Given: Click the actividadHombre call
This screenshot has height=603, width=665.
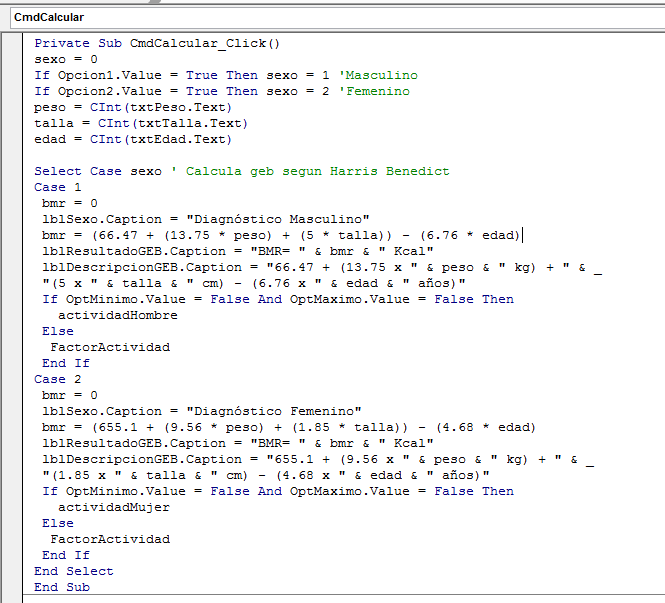Looking at the screenshot, I should [x=118, y=315].
